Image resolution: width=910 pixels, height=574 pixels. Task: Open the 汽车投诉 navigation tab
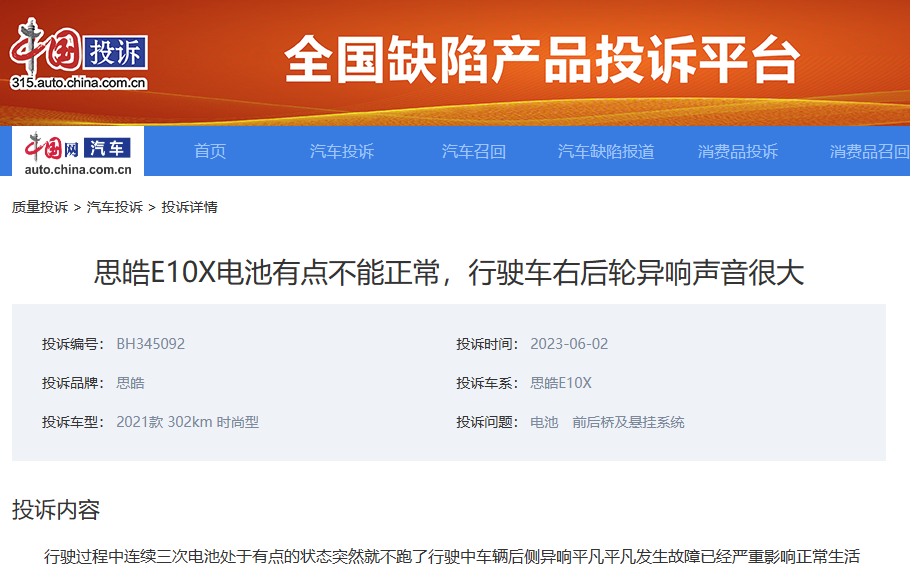pos(342,151)
